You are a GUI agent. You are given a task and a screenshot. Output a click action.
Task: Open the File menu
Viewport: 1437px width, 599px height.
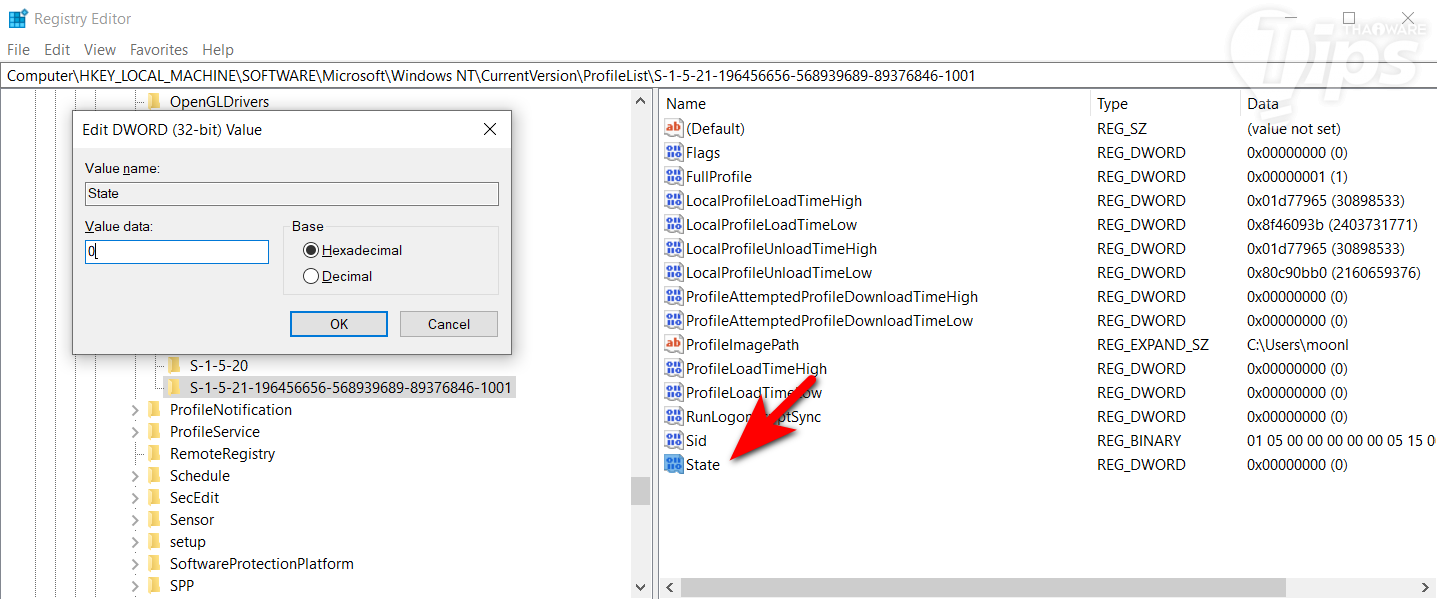pyautogui.click(x=19, y=49)
